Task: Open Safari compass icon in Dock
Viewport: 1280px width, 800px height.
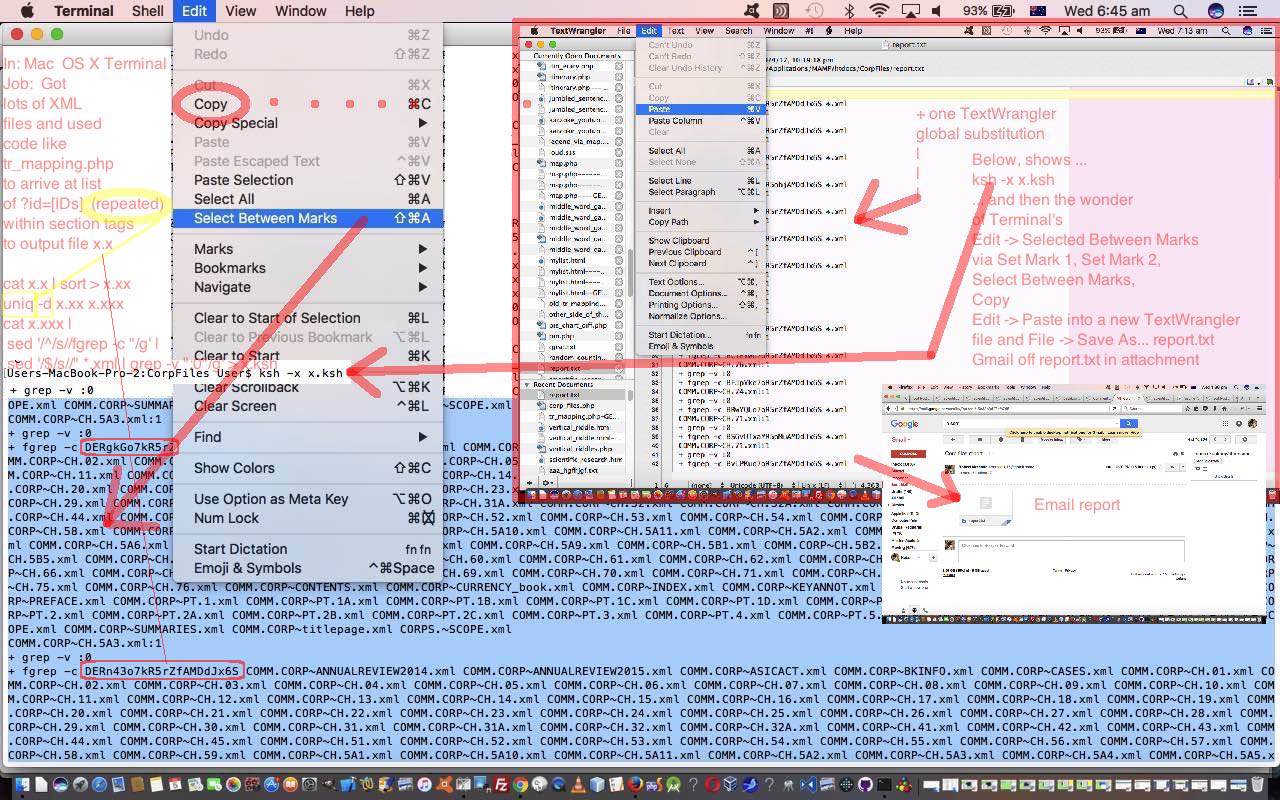Action: (x=99, y=785)
